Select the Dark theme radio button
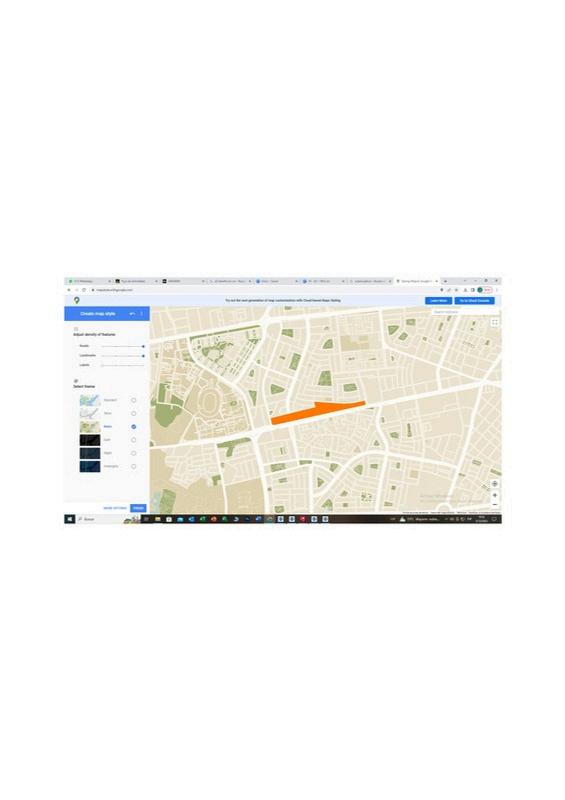This screenshot has width=565, height=800. click(134, 440)
